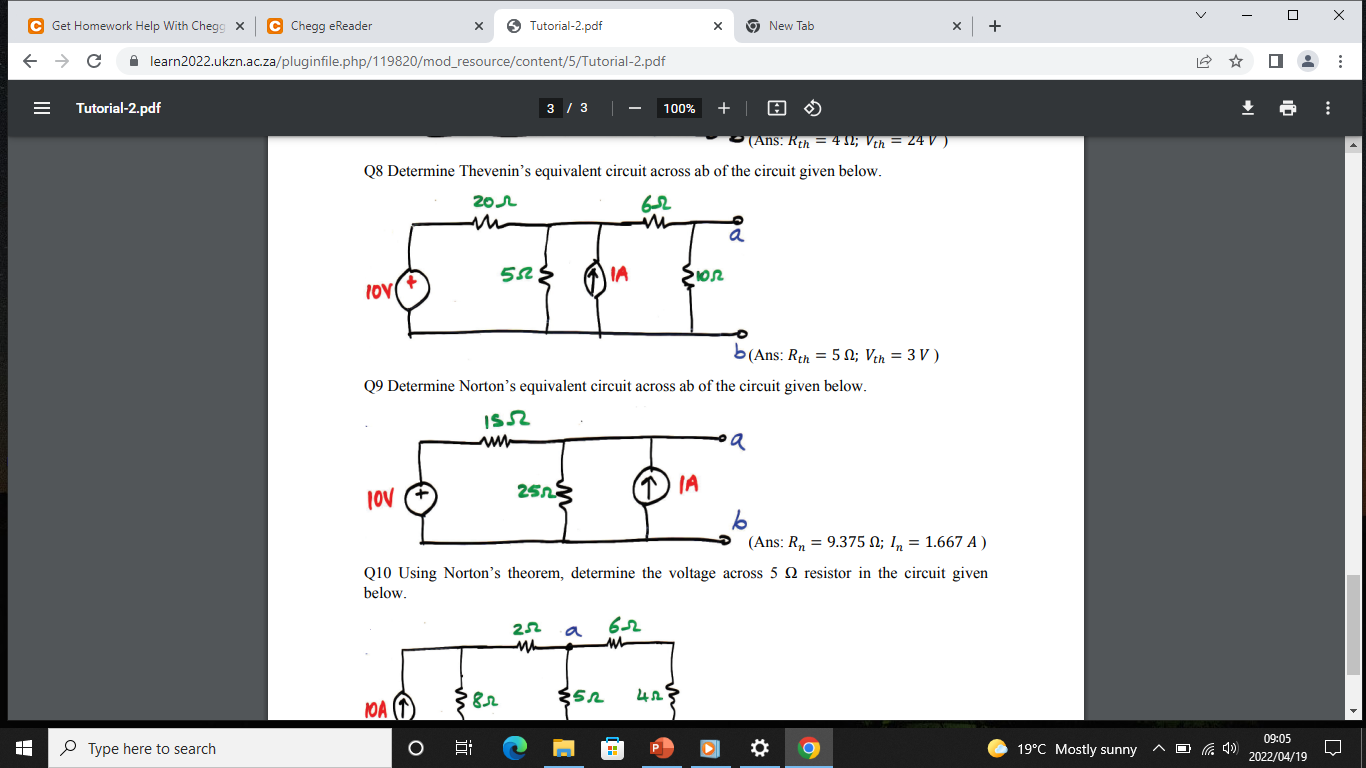1366x768 pixels.
Task: Reload the current page
Action: (x=94, y=61)
